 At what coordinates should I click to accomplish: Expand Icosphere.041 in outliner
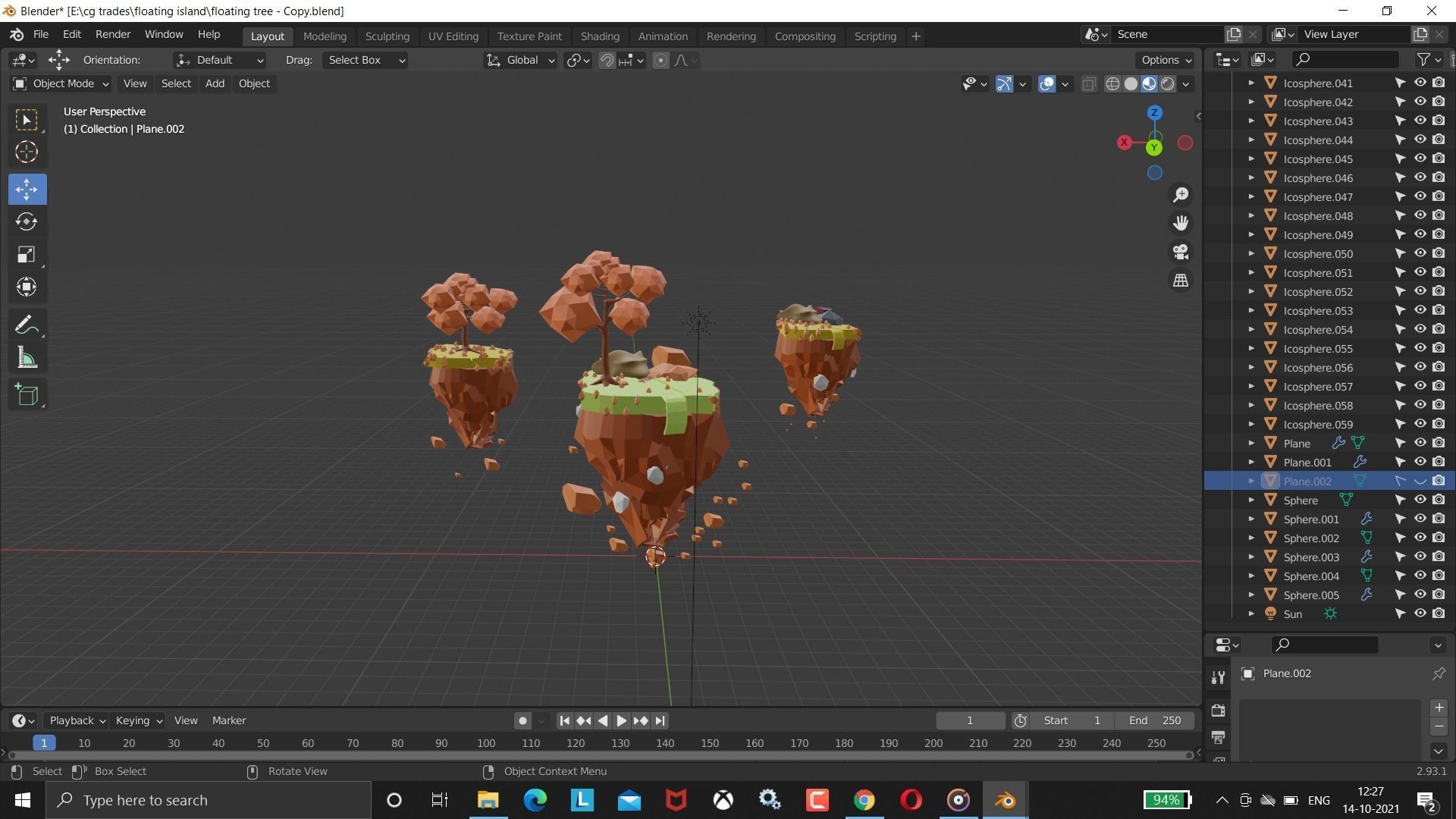[x=1251, y=83]
